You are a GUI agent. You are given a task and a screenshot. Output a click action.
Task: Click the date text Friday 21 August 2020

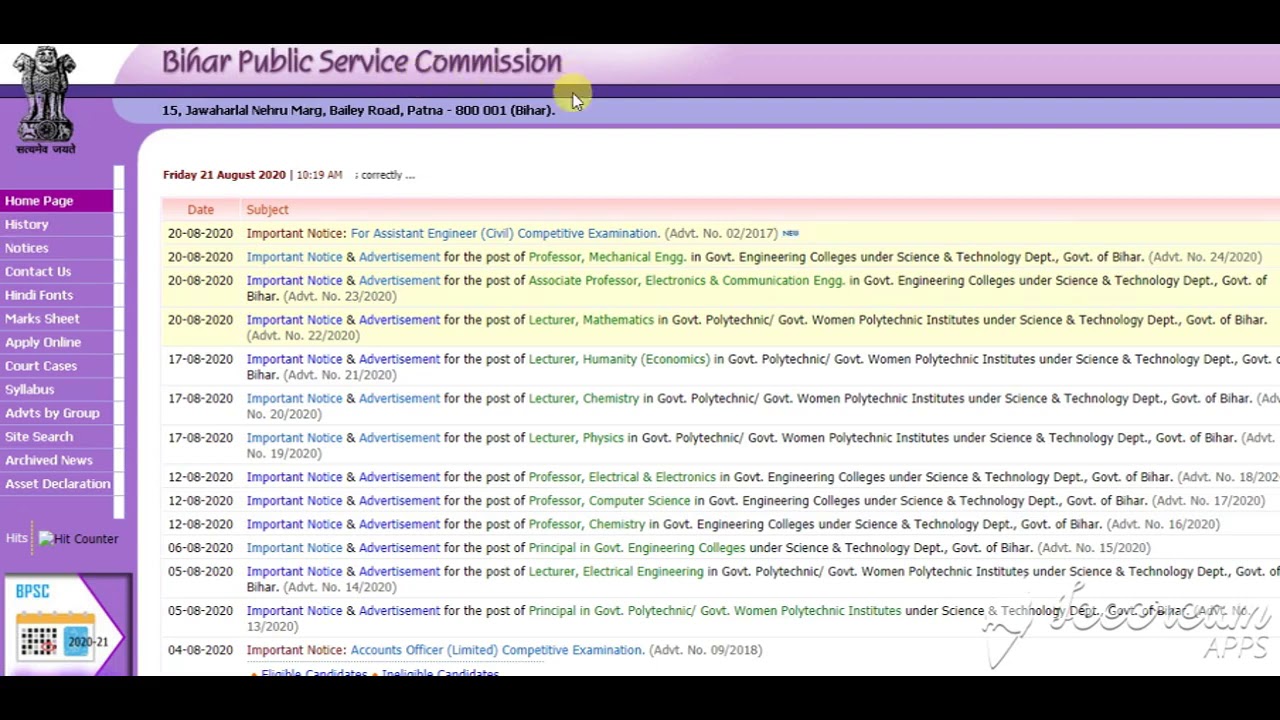click(x=224, y=175)
